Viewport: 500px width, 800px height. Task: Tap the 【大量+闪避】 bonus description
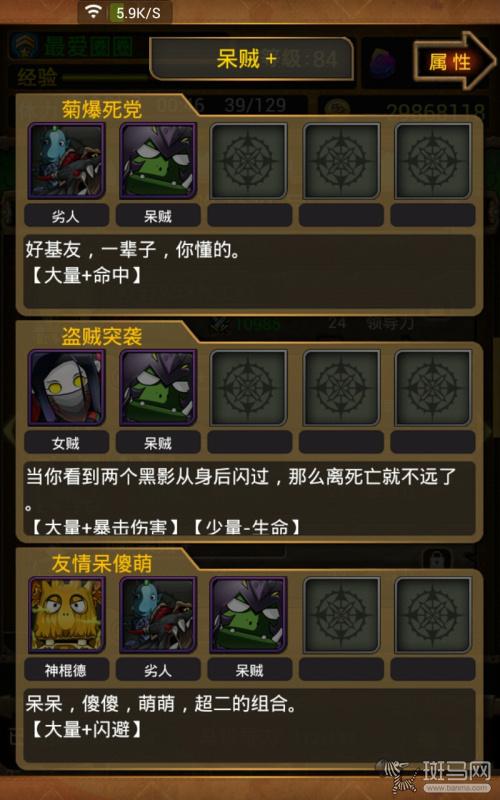tap(85, 730)
